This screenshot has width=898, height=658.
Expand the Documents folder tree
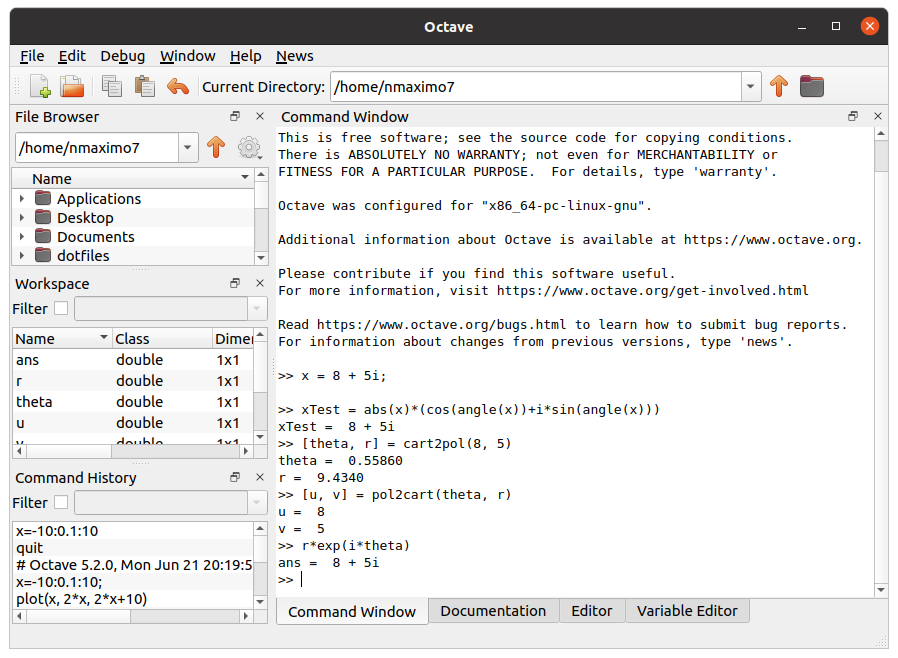pos(22,237)
